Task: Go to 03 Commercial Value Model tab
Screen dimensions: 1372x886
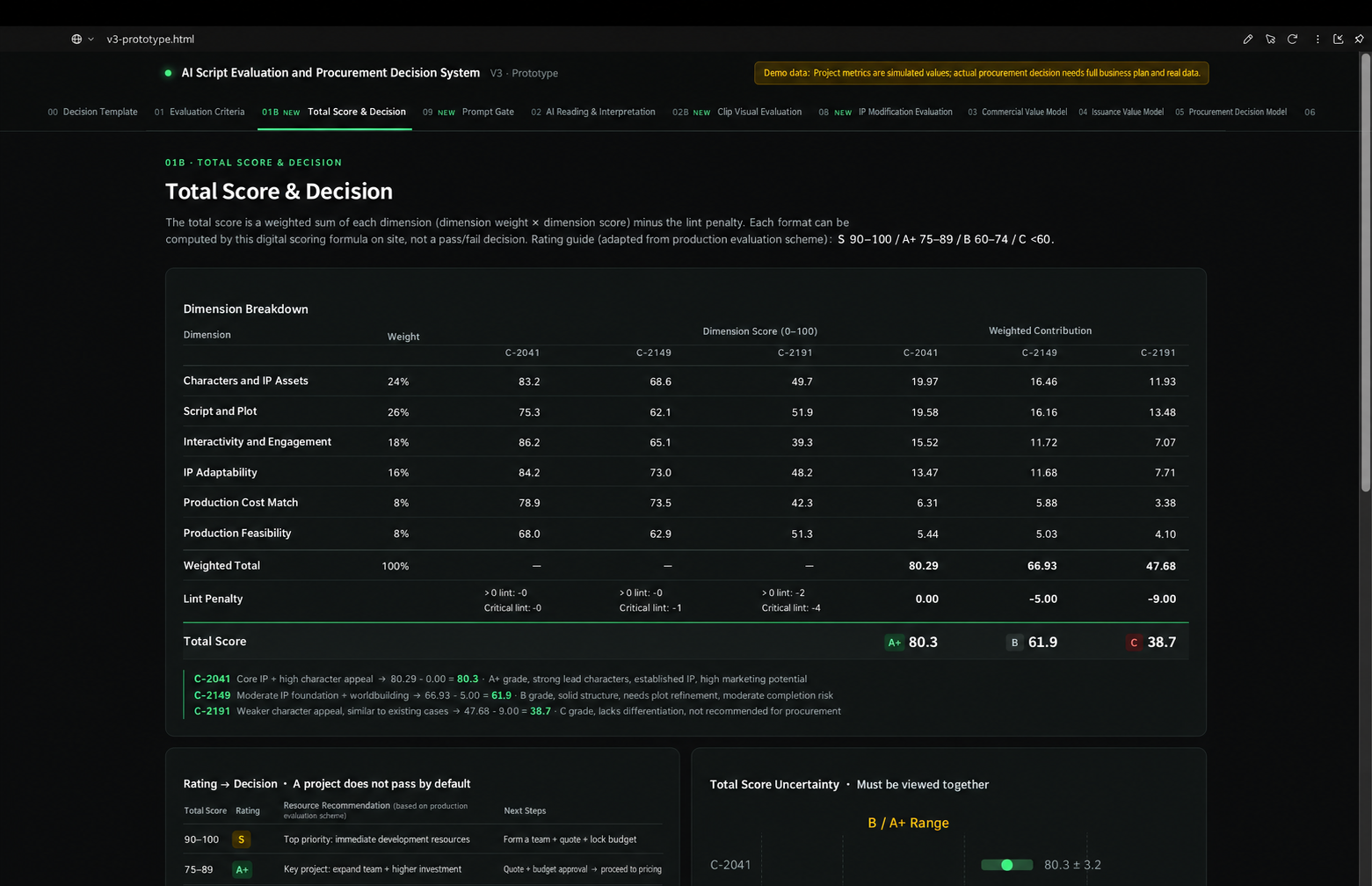Action: [x=1017, y=112]
